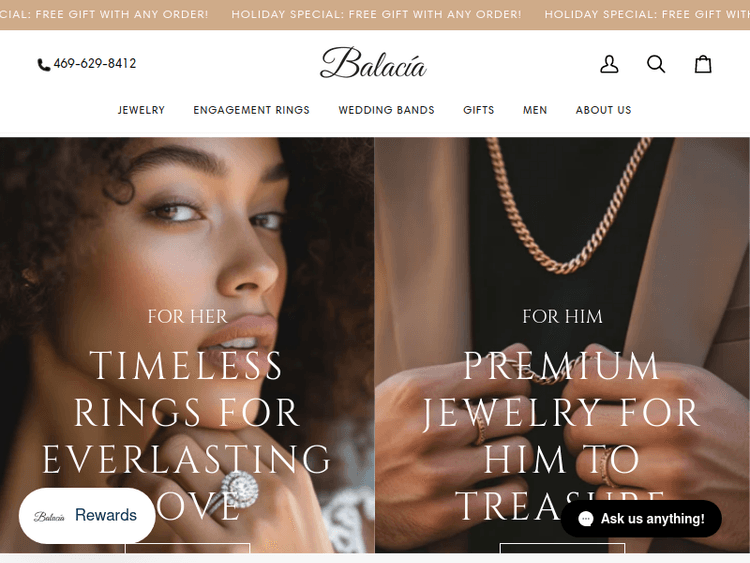Click the chat bubble icon

coord(585,519)
